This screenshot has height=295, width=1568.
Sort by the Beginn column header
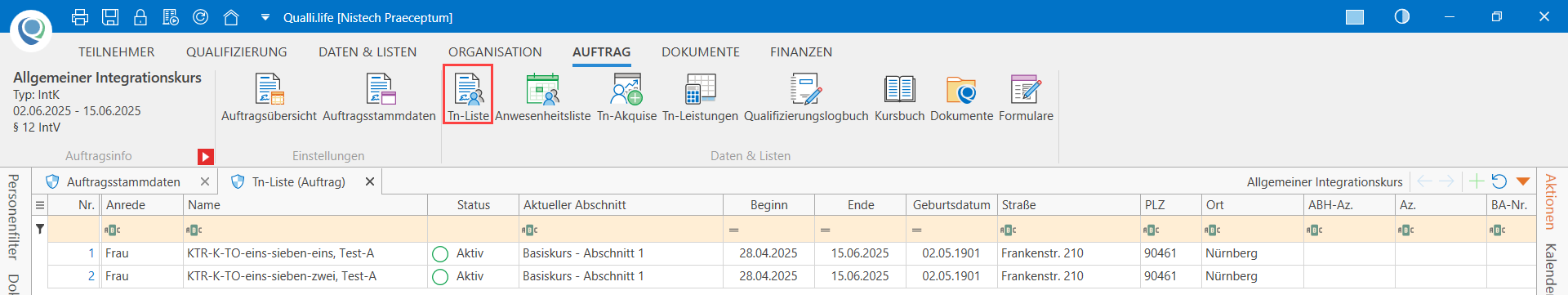pyautogui.click(x=768, y=205)
